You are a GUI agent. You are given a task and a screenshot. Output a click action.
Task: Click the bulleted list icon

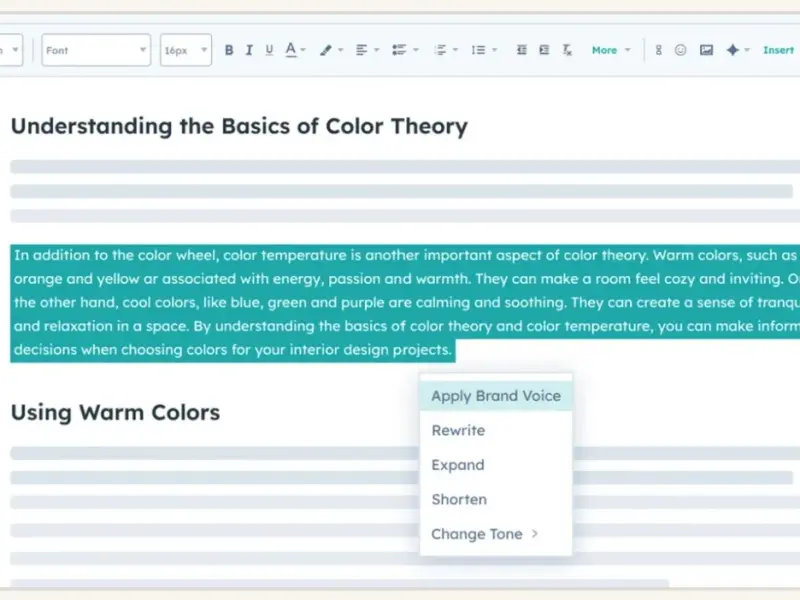(399, 50)
